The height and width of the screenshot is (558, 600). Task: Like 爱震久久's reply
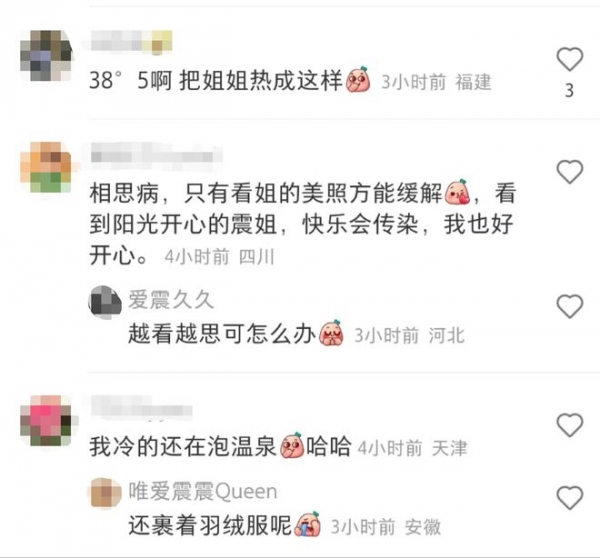point(569,306)
